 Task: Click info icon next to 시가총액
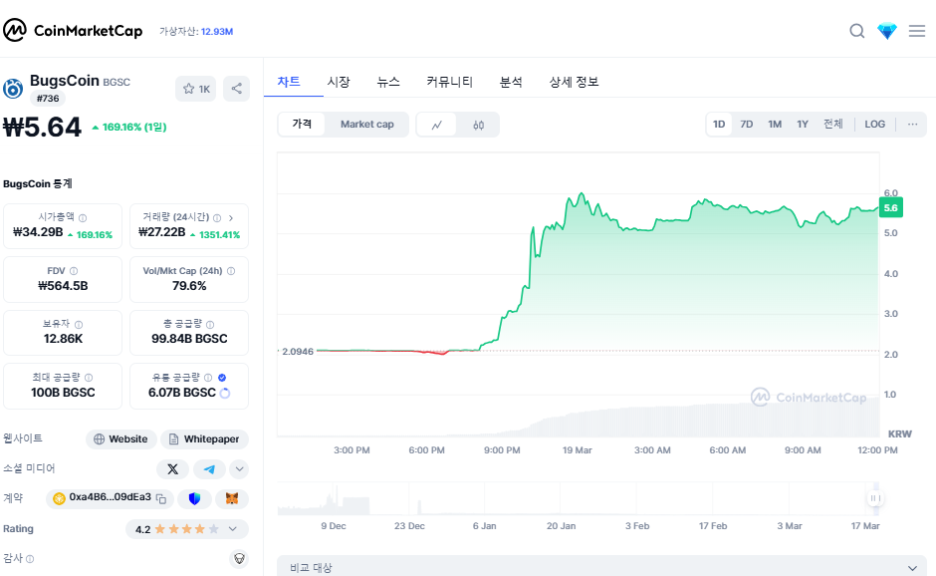click(83, 218)
